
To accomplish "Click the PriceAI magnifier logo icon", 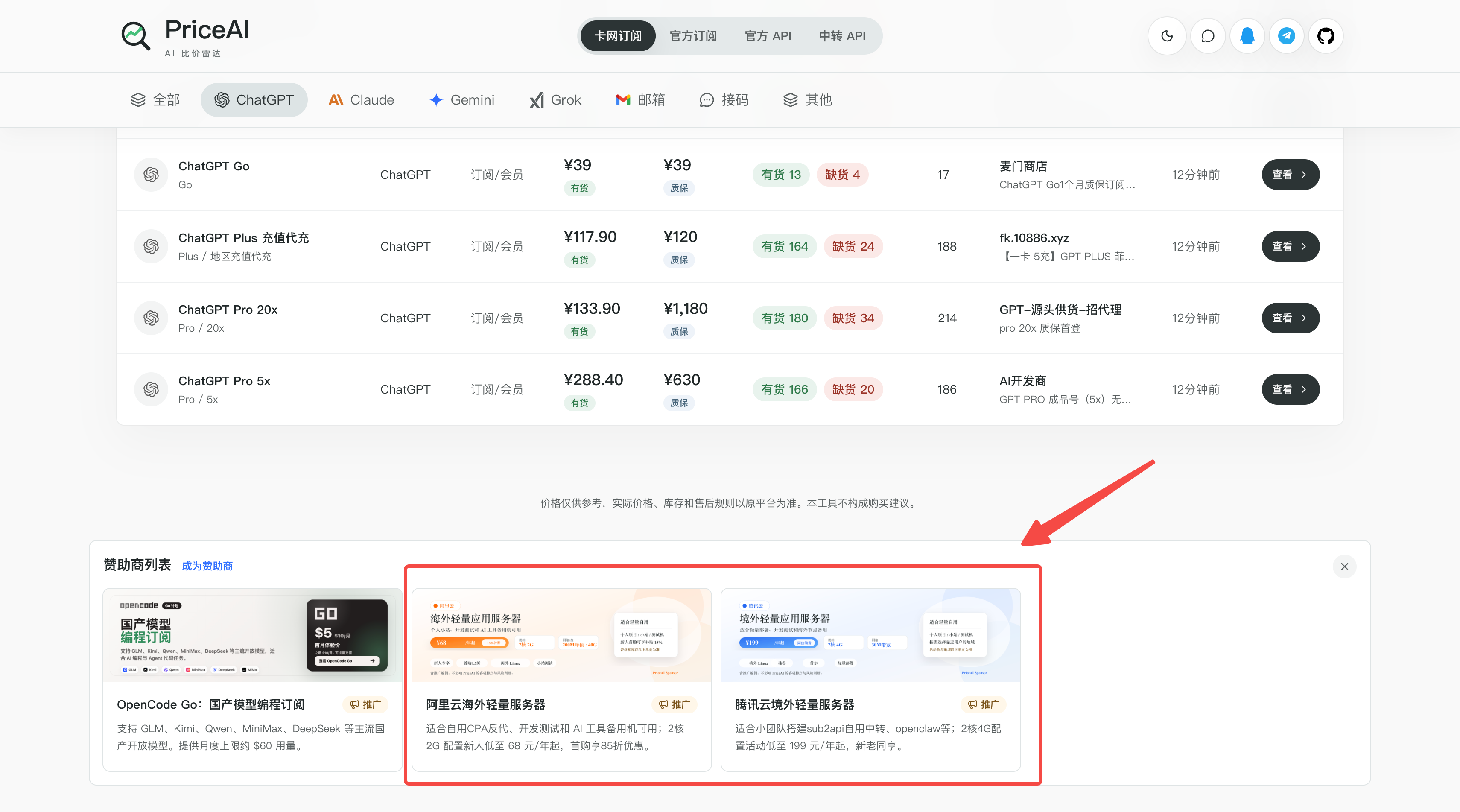I will 136,36.
